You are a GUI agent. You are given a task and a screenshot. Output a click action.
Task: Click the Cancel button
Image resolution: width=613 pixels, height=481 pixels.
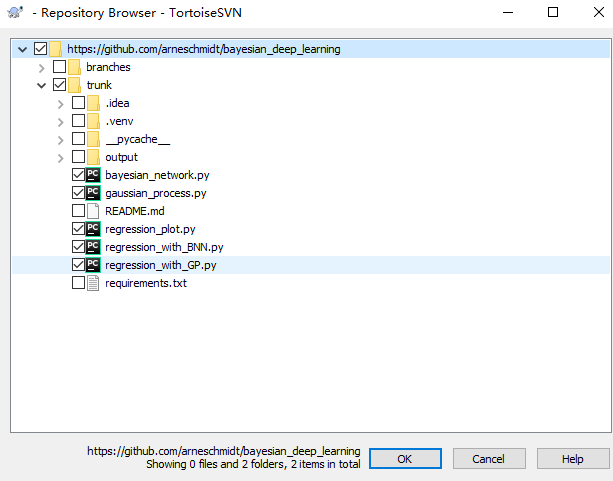489,459
